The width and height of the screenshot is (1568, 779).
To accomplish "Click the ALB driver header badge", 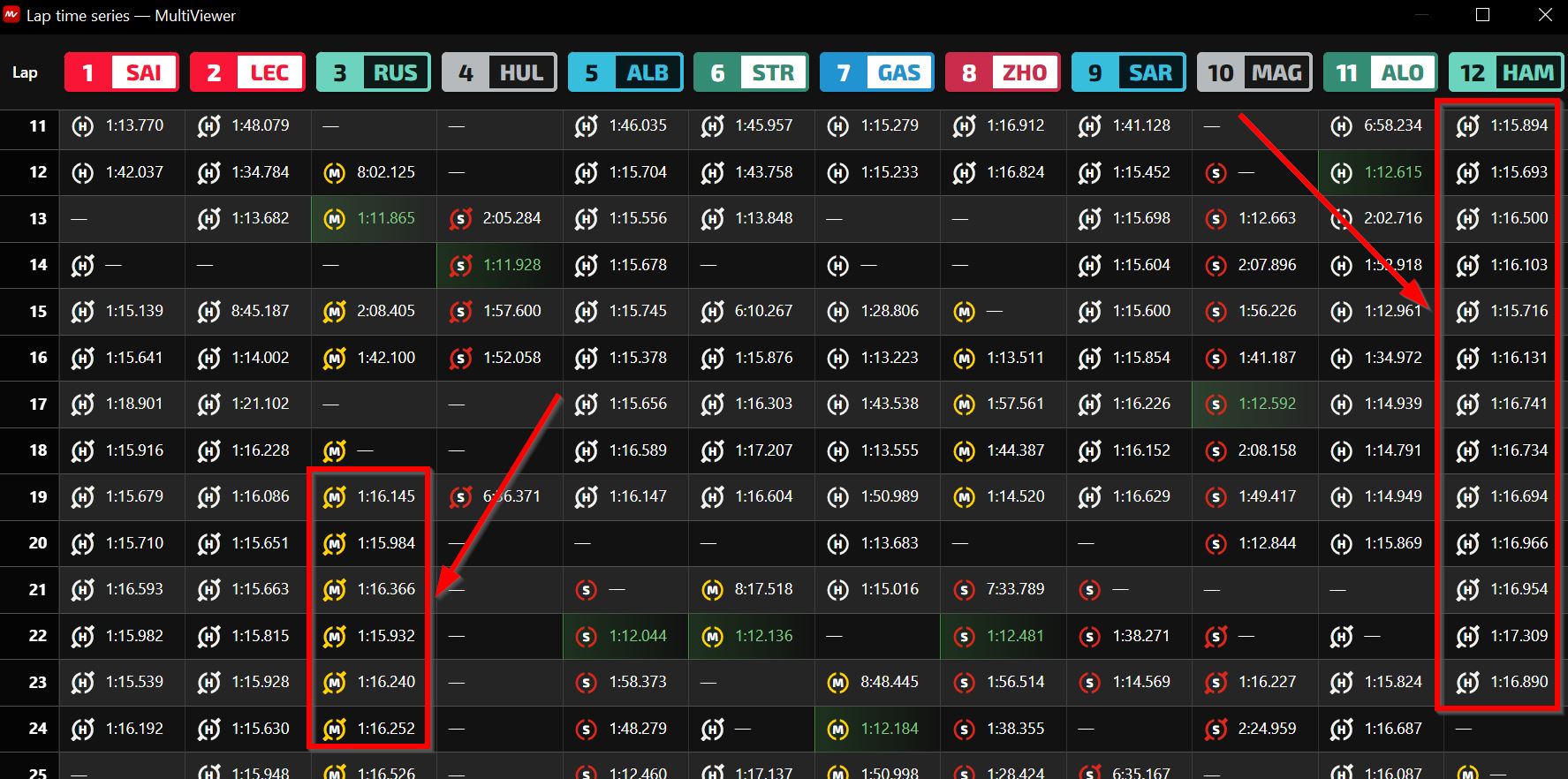I will 625,72.
